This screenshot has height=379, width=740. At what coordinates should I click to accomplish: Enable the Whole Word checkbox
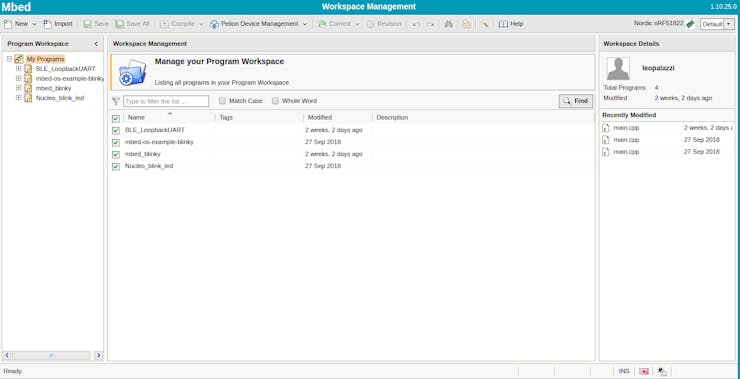coord(276,101)
